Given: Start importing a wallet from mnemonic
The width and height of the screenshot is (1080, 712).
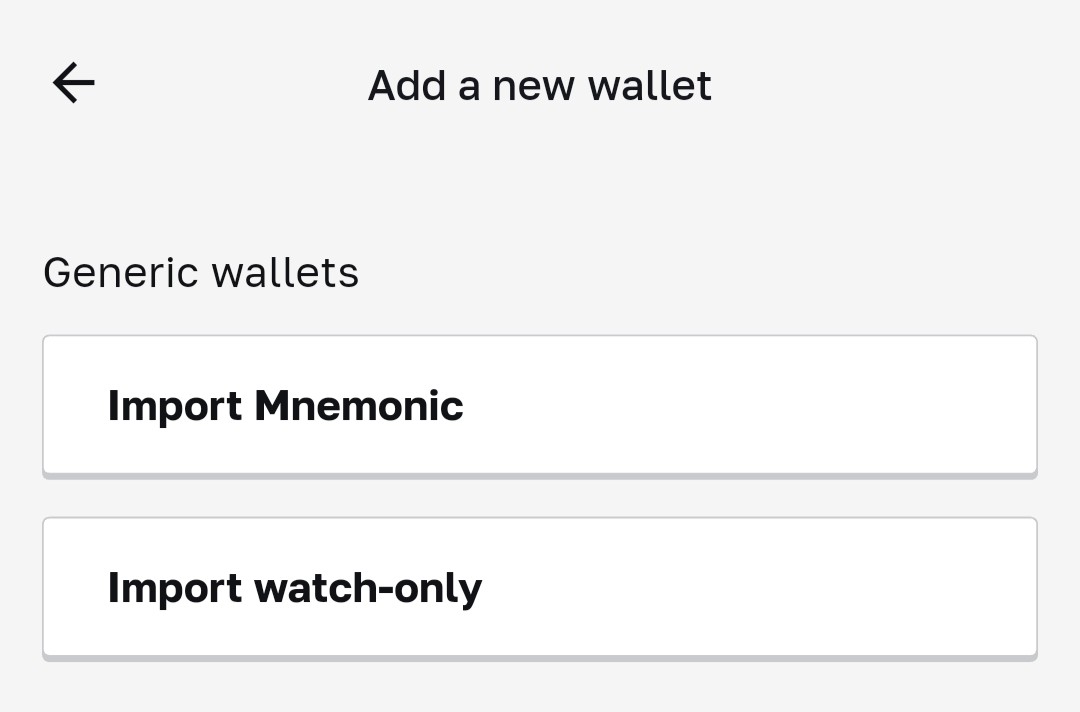Looking at the screenshot, I should (539, 405).
